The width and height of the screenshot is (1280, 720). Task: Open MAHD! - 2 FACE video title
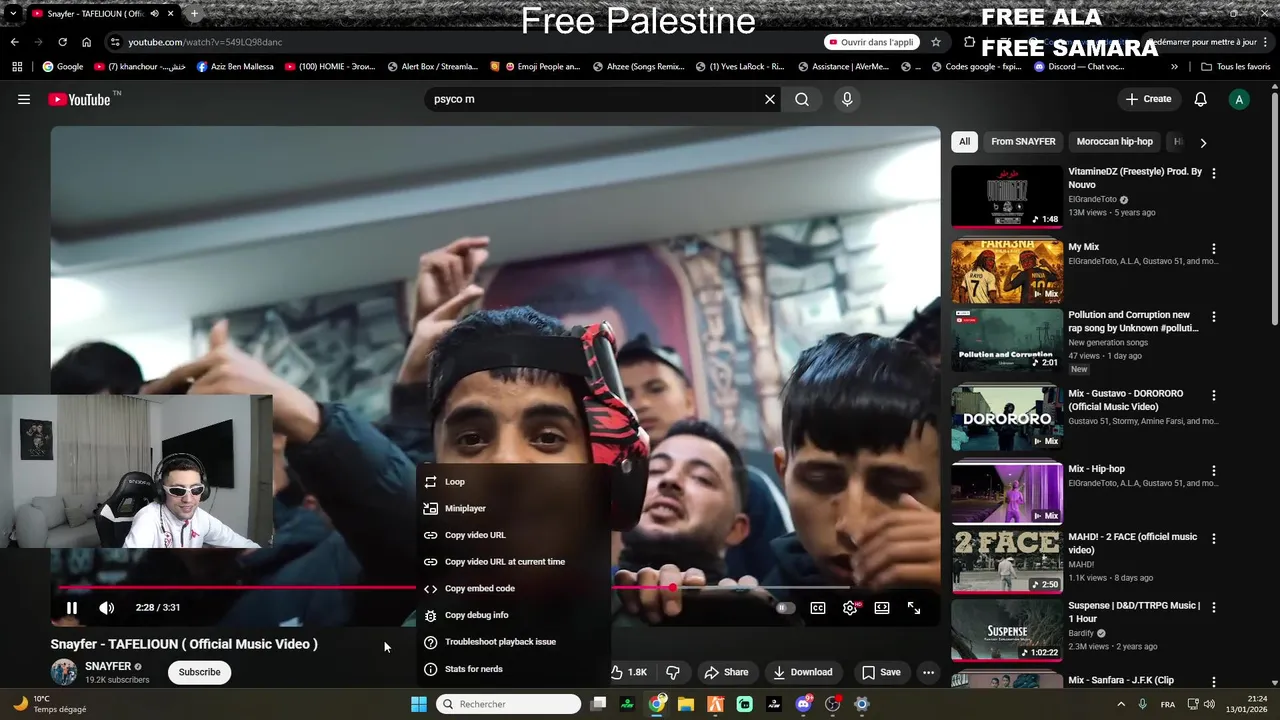click(x=1132, y=544)
